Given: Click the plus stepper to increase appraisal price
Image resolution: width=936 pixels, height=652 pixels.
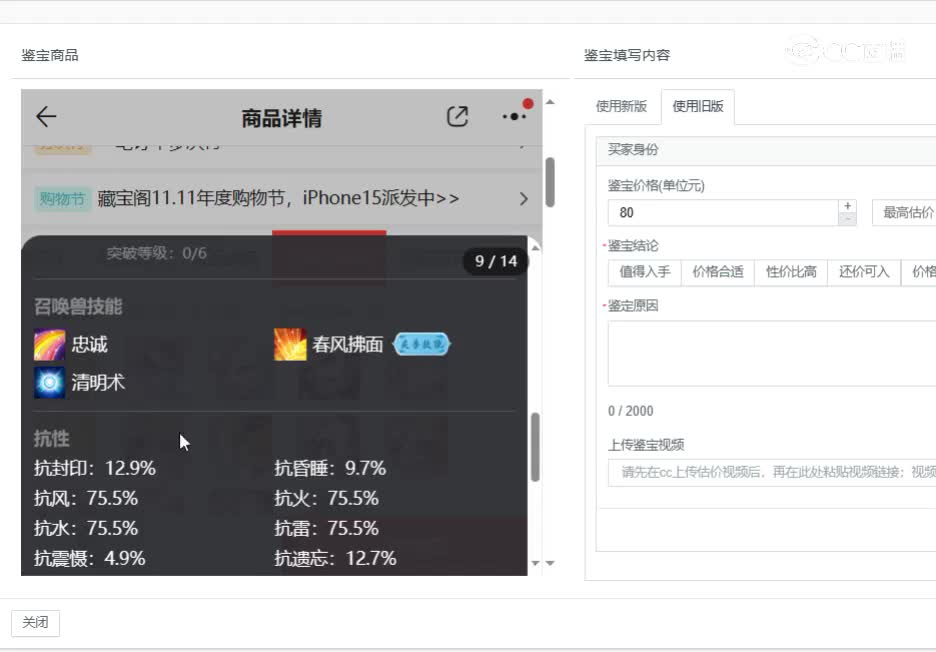Looking at the screenshot, I should (x=847, y=205).
